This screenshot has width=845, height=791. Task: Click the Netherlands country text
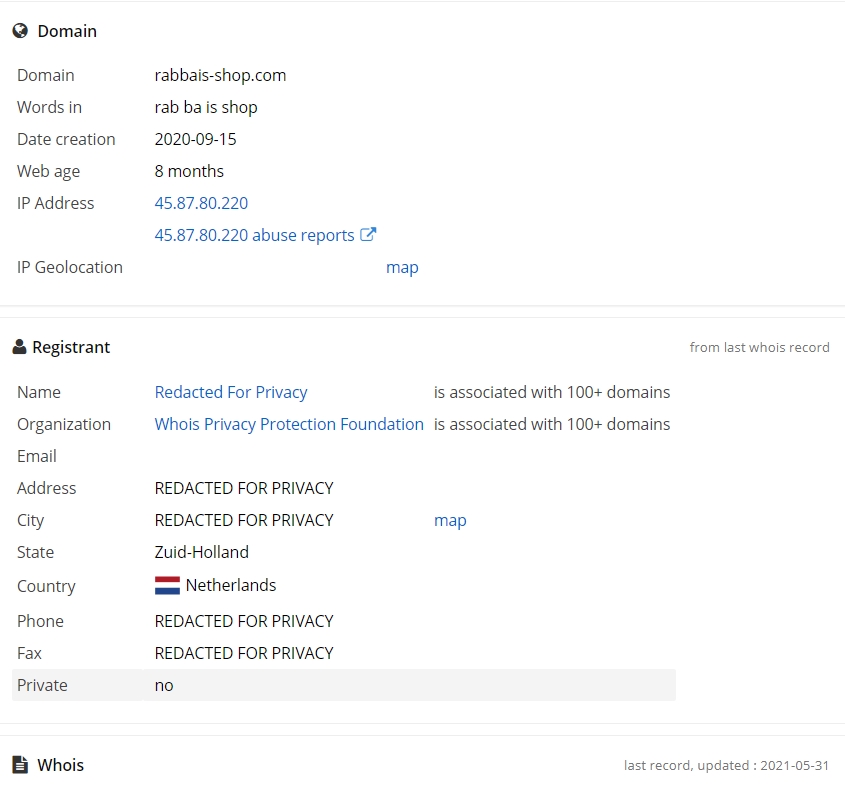(x=231, y=585)
